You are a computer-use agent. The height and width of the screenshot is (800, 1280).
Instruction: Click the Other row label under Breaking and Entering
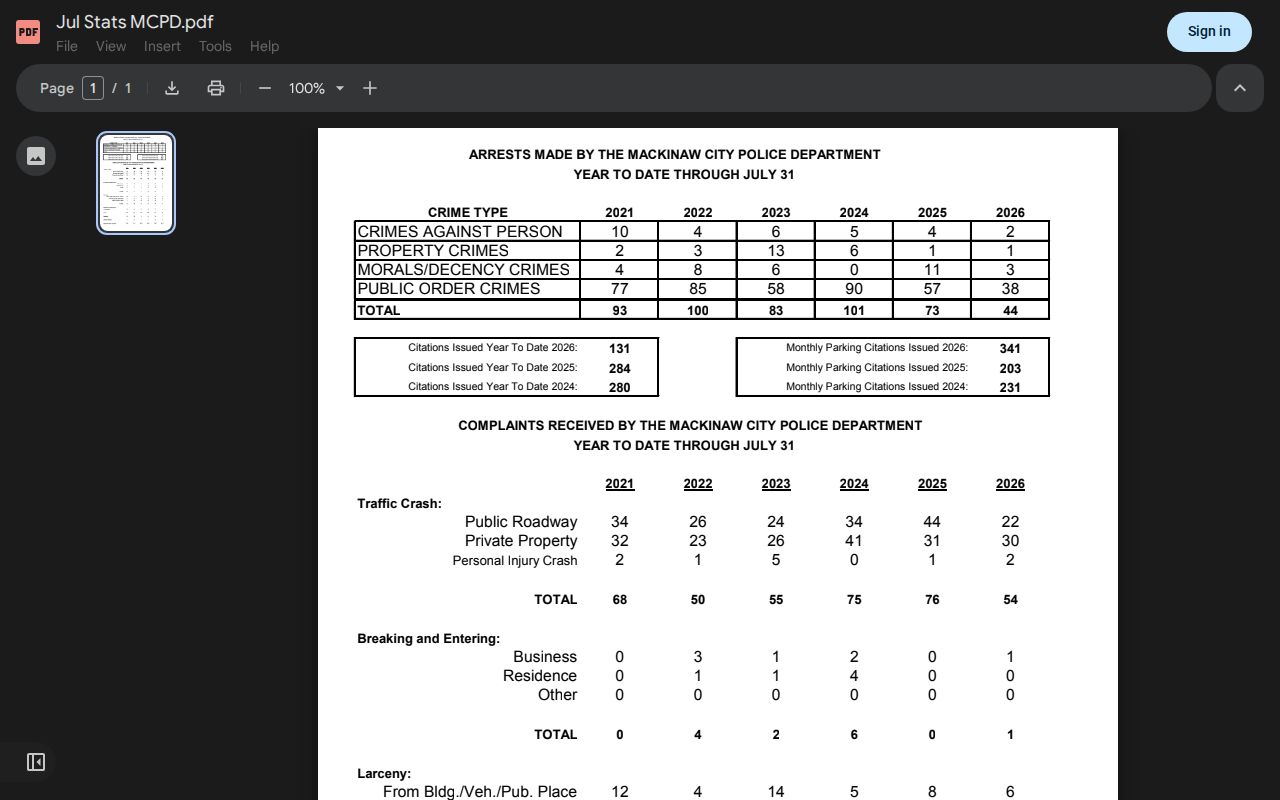[557, 695]
